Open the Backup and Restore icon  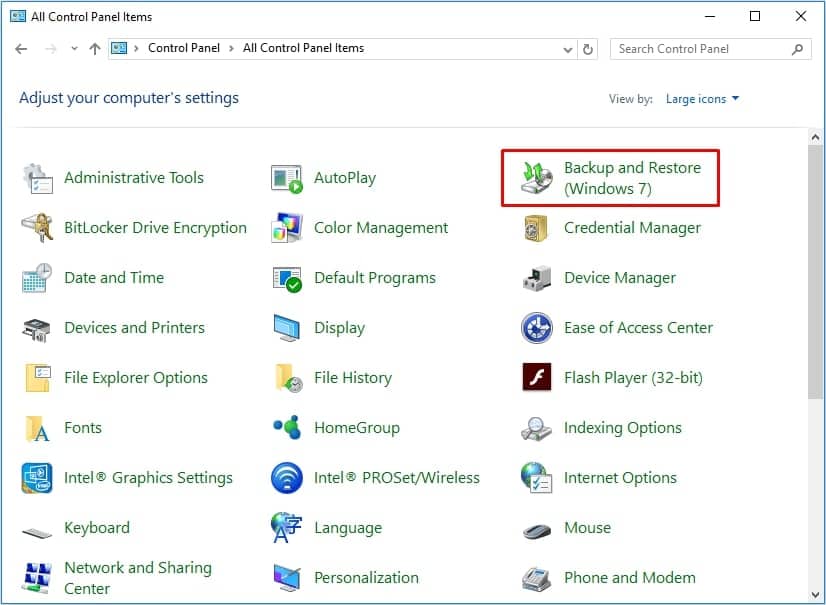click(537, 178)
